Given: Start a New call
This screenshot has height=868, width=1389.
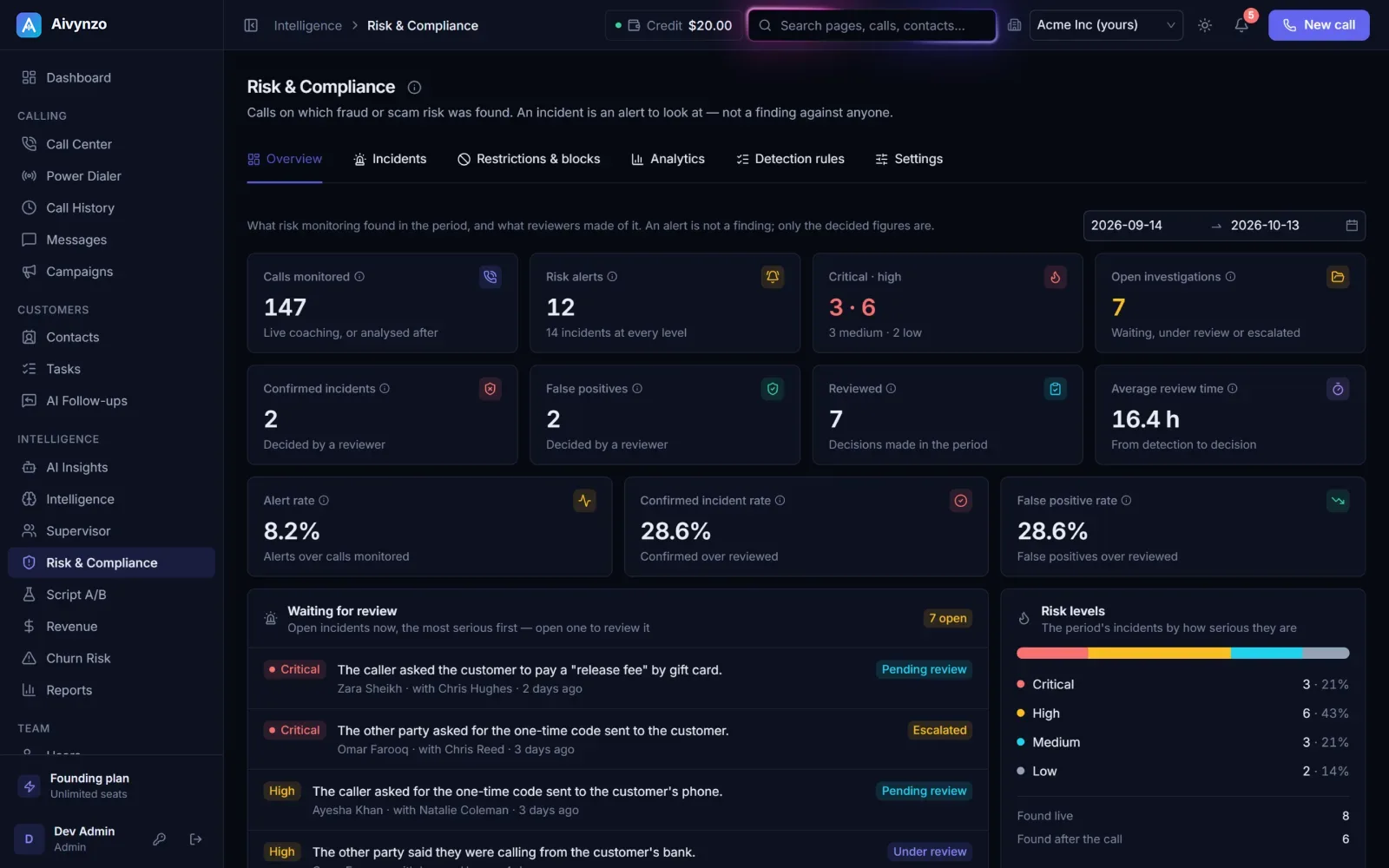Looking at the screenshot, I should (1319, 25).
